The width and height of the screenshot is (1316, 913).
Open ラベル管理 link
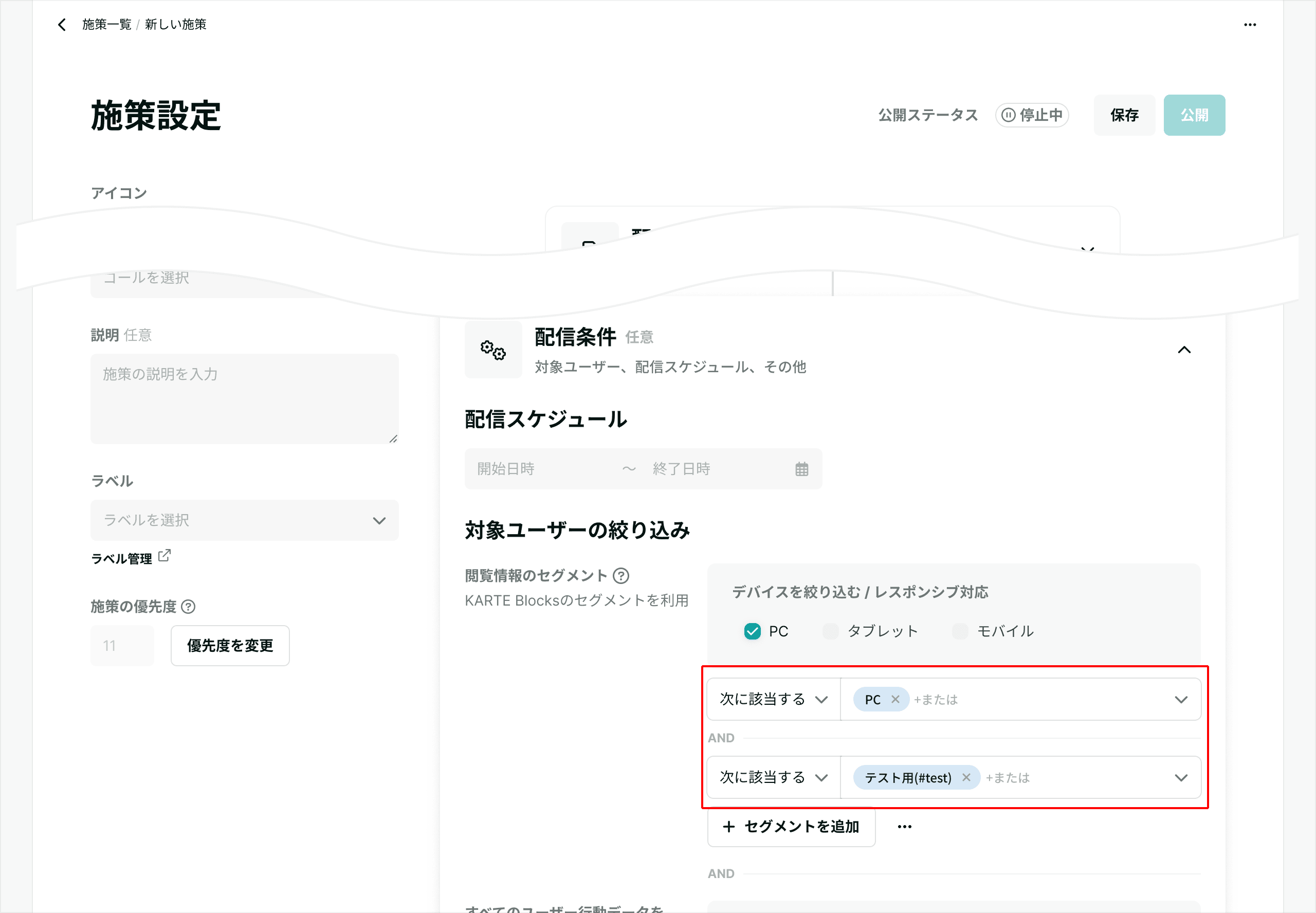point(122,558)
